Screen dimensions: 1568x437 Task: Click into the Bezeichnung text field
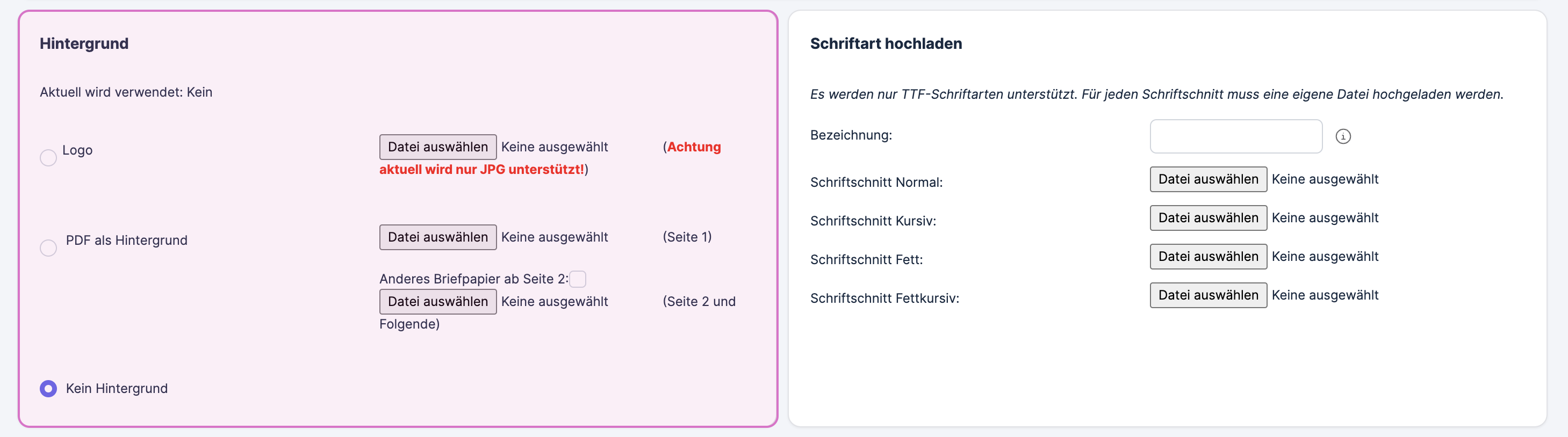[x=1236, y=136]
